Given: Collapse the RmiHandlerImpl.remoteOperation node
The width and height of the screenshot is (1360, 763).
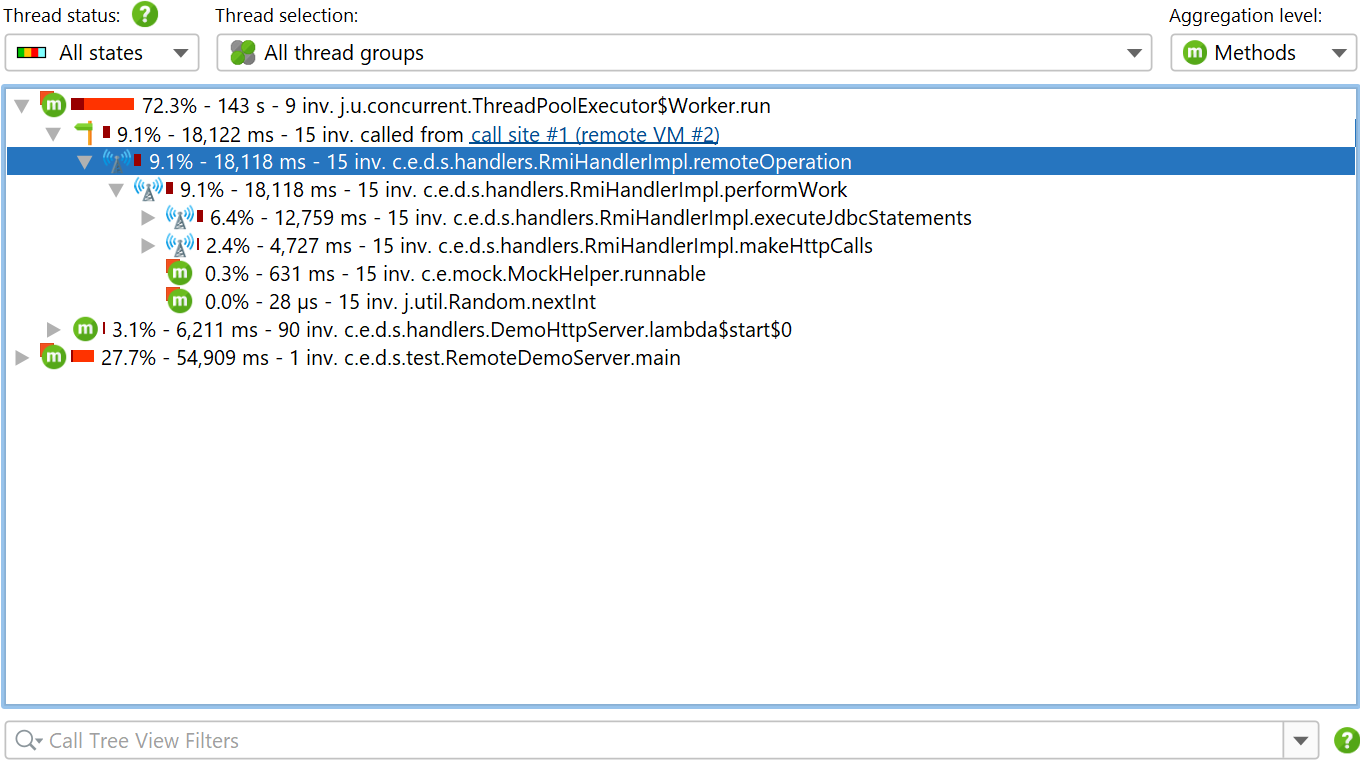Looking at the screenshot, I should (x=85, y=162).
